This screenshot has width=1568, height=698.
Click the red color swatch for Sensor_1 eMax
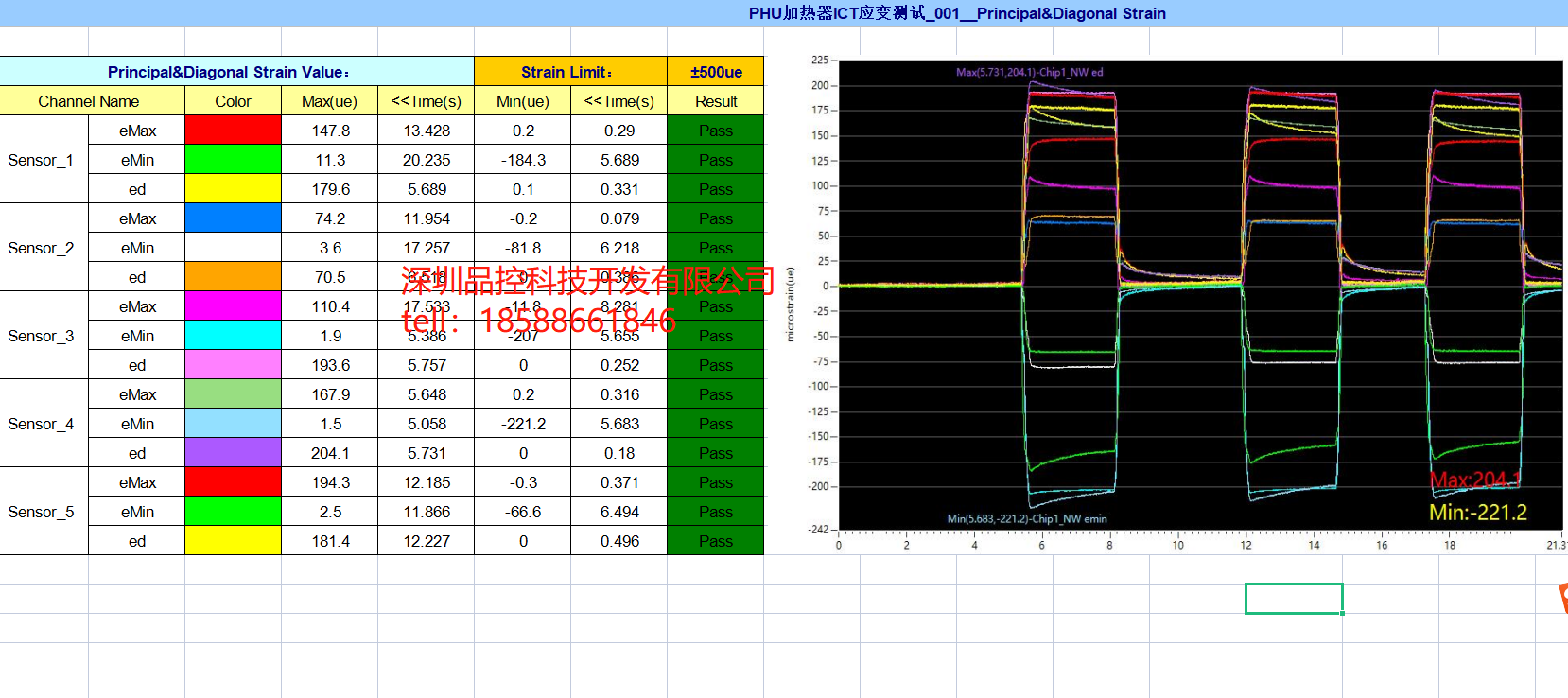[233, 131]
